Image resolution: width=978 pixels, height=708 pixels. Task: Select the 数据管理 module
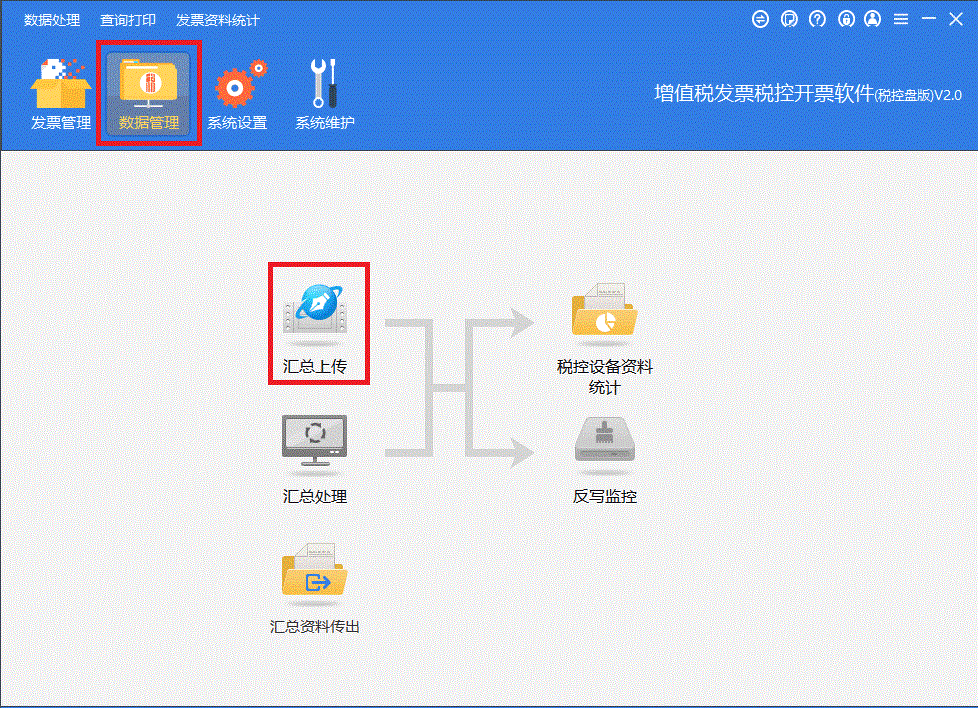148,94
